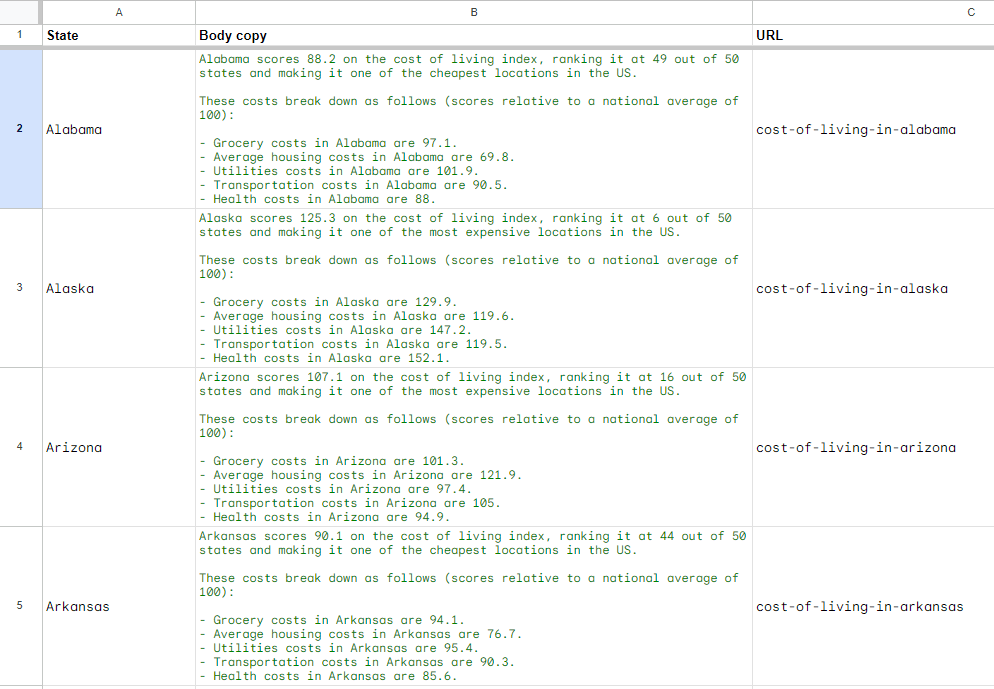
Task: Select the Arkansas state cell
Action: coord(119,606)
